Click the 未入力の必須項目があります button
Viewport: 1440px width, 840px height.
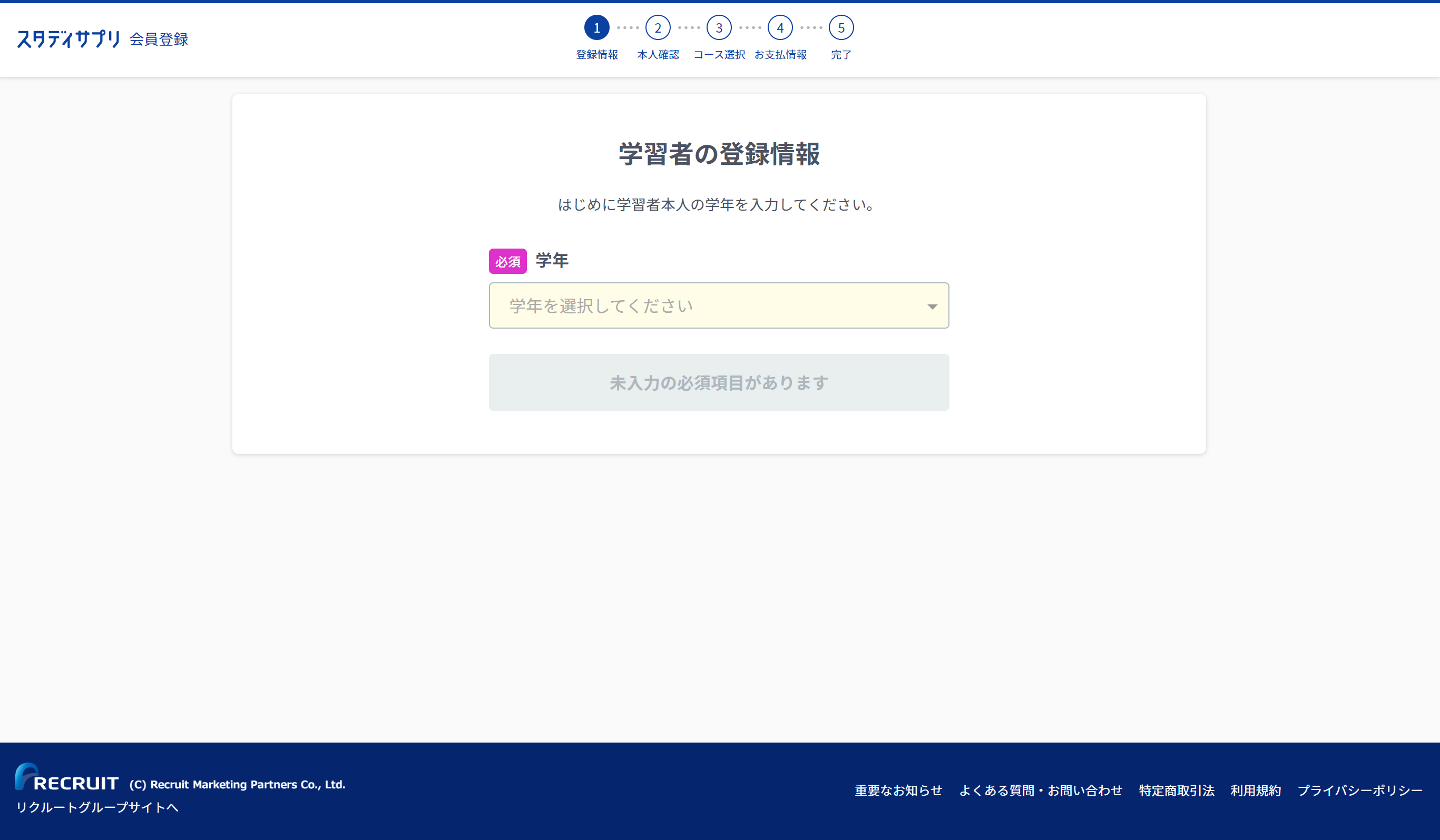[x=719, y=382]
